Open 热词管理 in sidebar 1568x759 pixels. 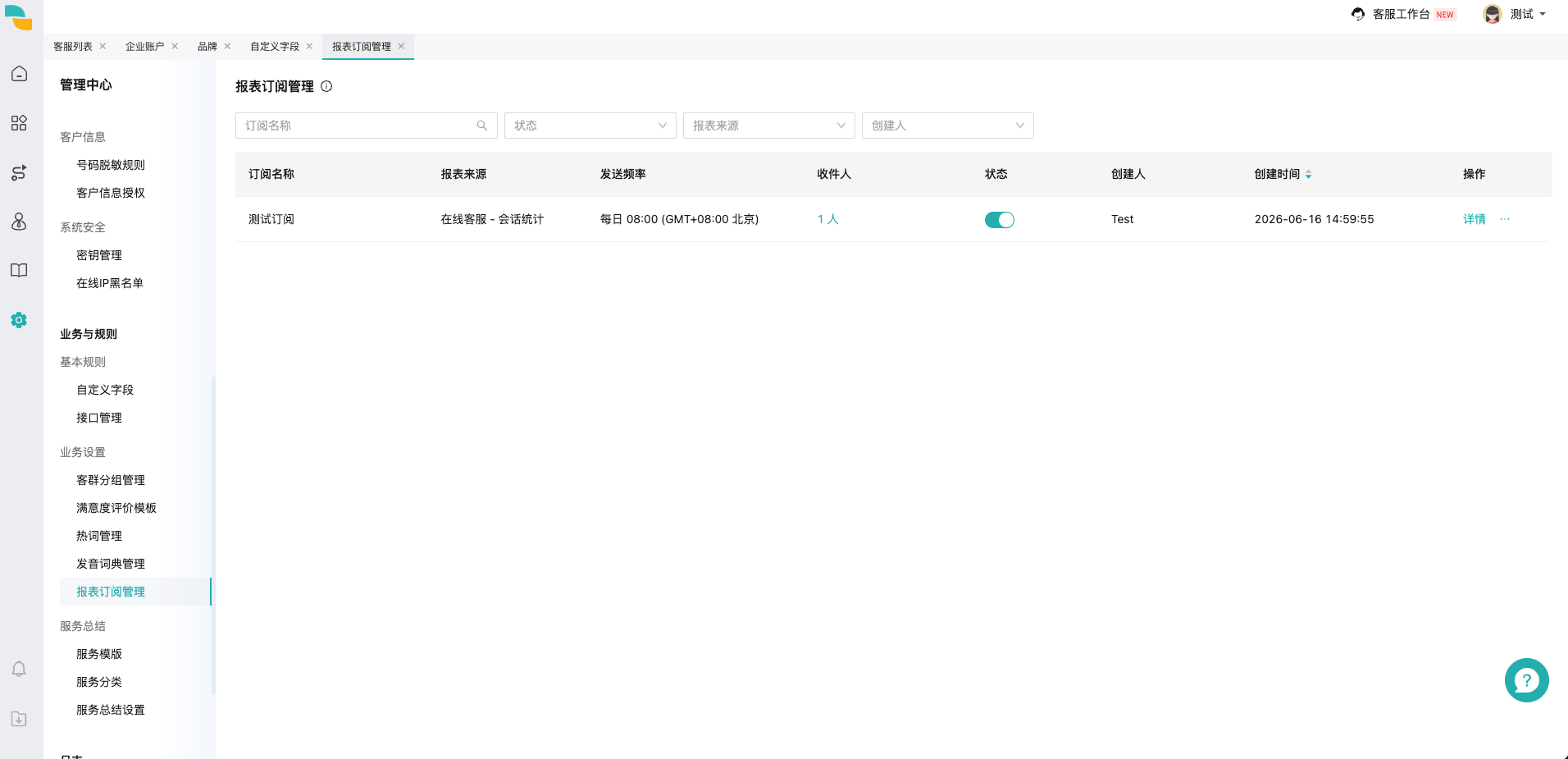(x=99, y=536)
